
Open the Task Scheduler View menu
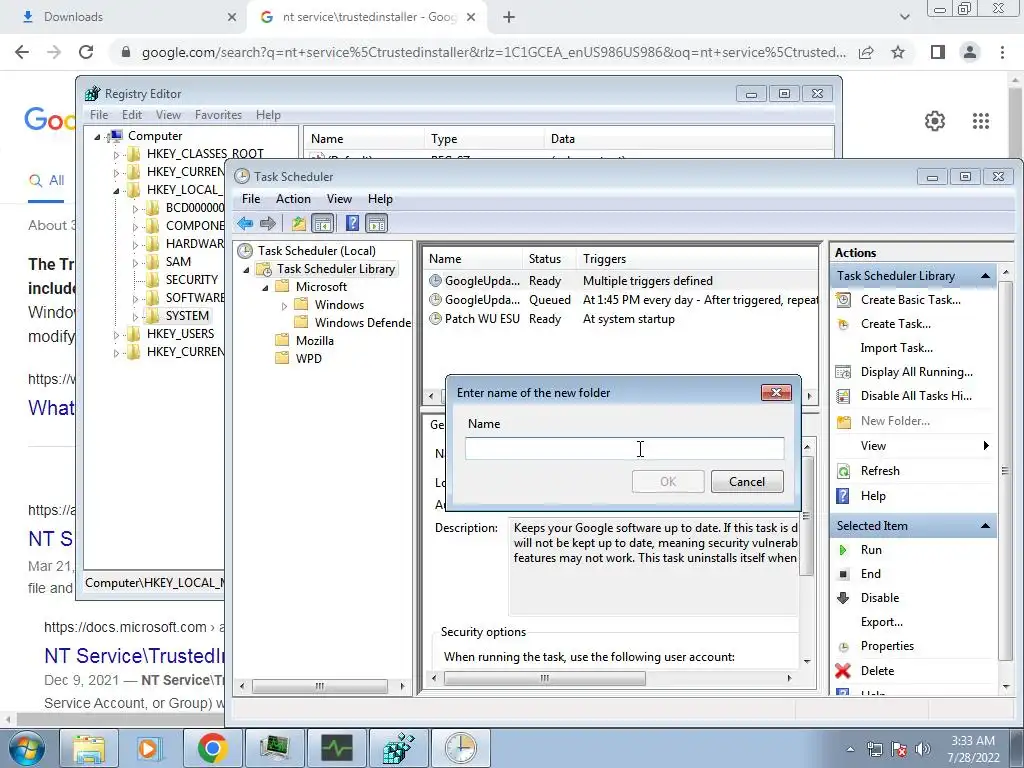point(339,199)
